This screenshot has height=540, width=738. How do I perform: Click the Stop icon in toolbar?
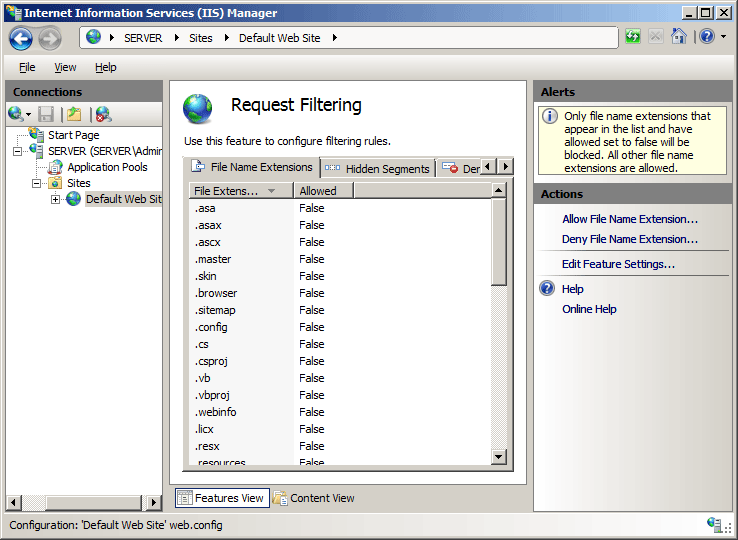pyautogui.click(x=656, y=36)
